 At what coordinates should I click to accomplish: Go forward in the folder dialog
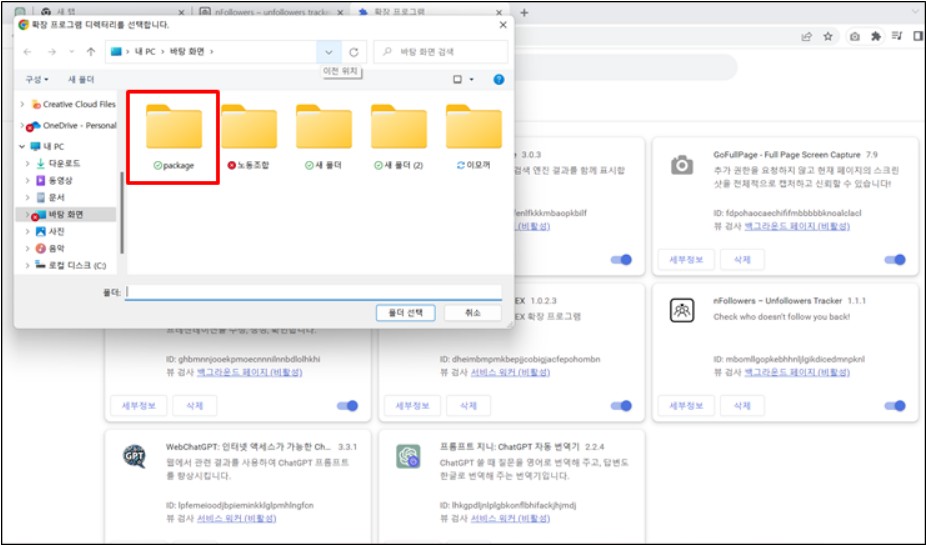coord(52,52)
